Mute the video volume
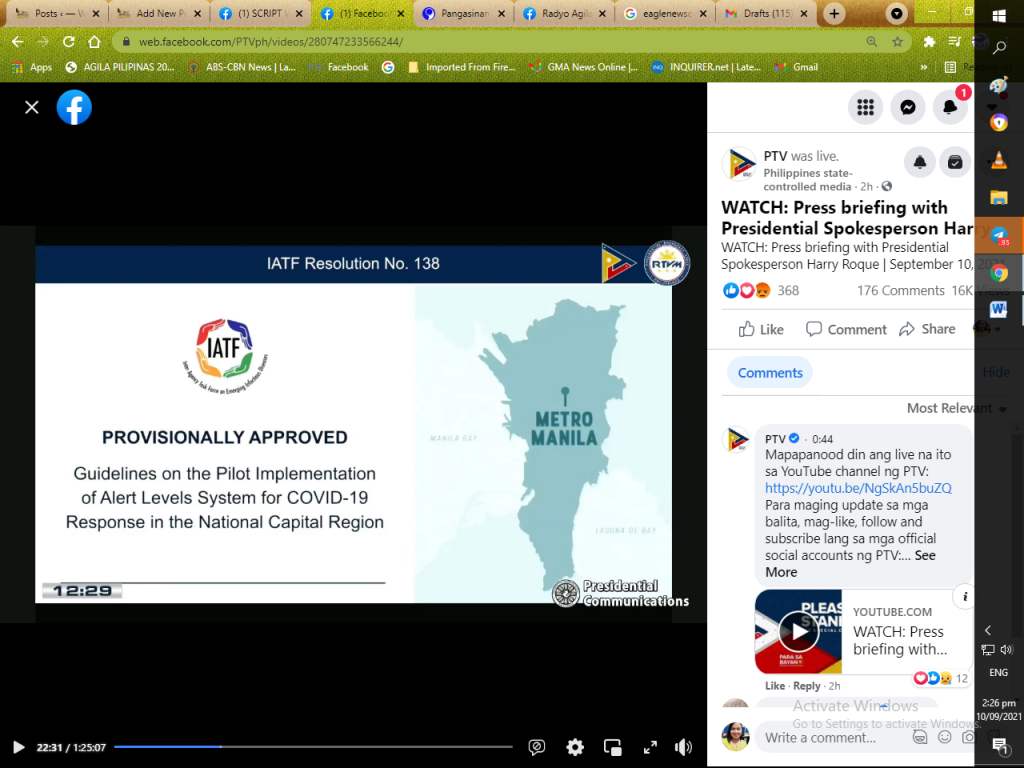Viewport: 1024px width, 768px height. point(684,747)
